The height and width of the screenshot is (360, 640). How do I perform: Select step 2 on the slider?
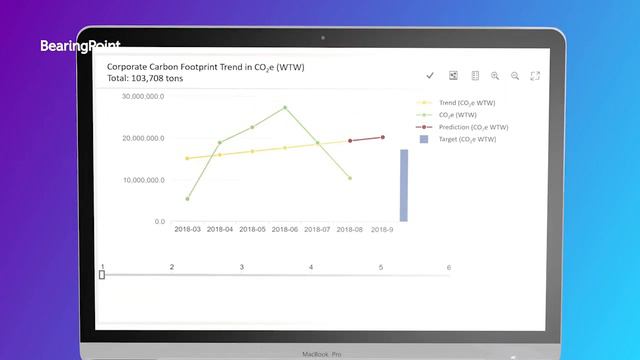[x=172, y=267]
